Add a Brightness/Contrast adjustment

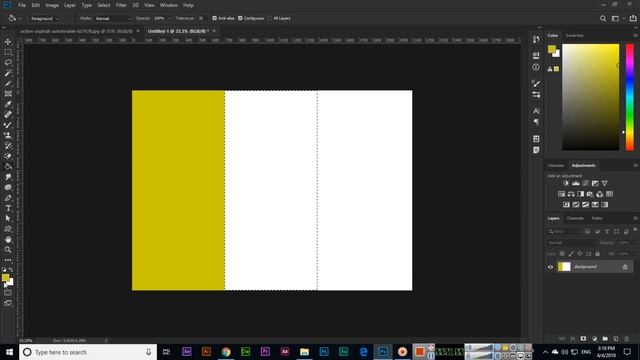click(x=566, y=183)
